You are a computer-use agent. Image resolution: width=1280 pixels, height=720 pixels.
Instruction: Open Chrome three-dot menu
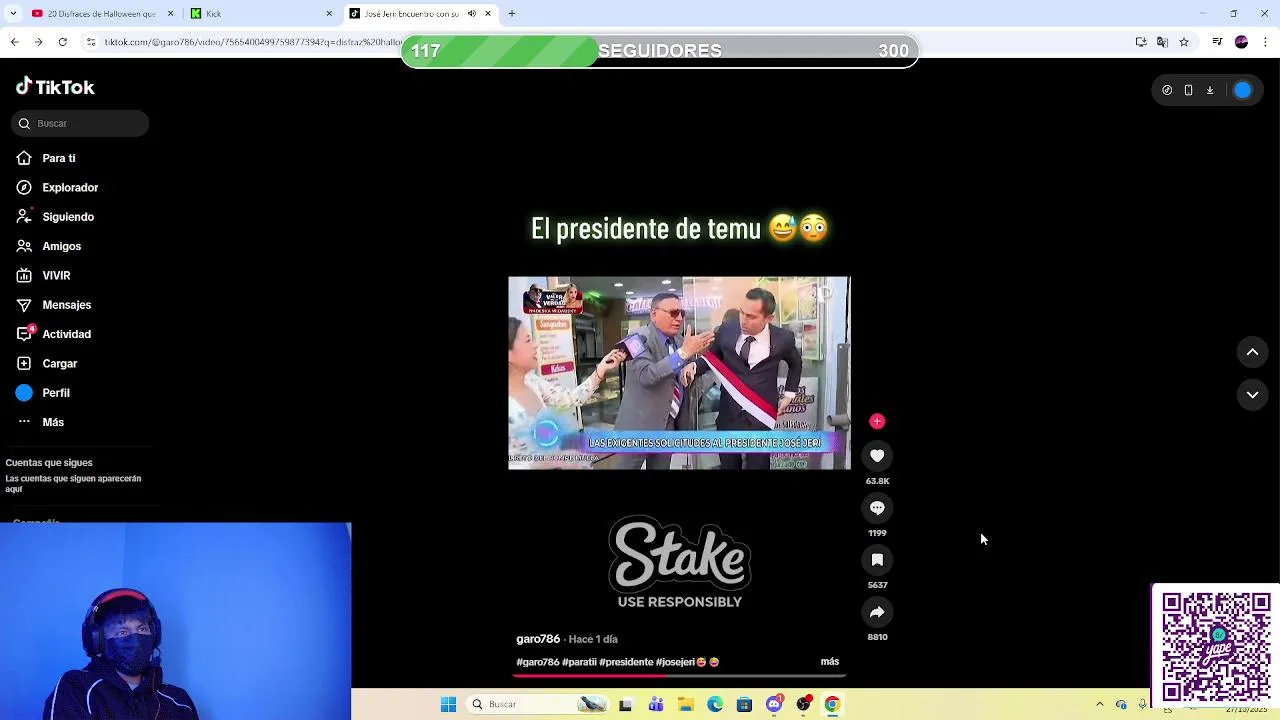click(x=1265, y=42)
